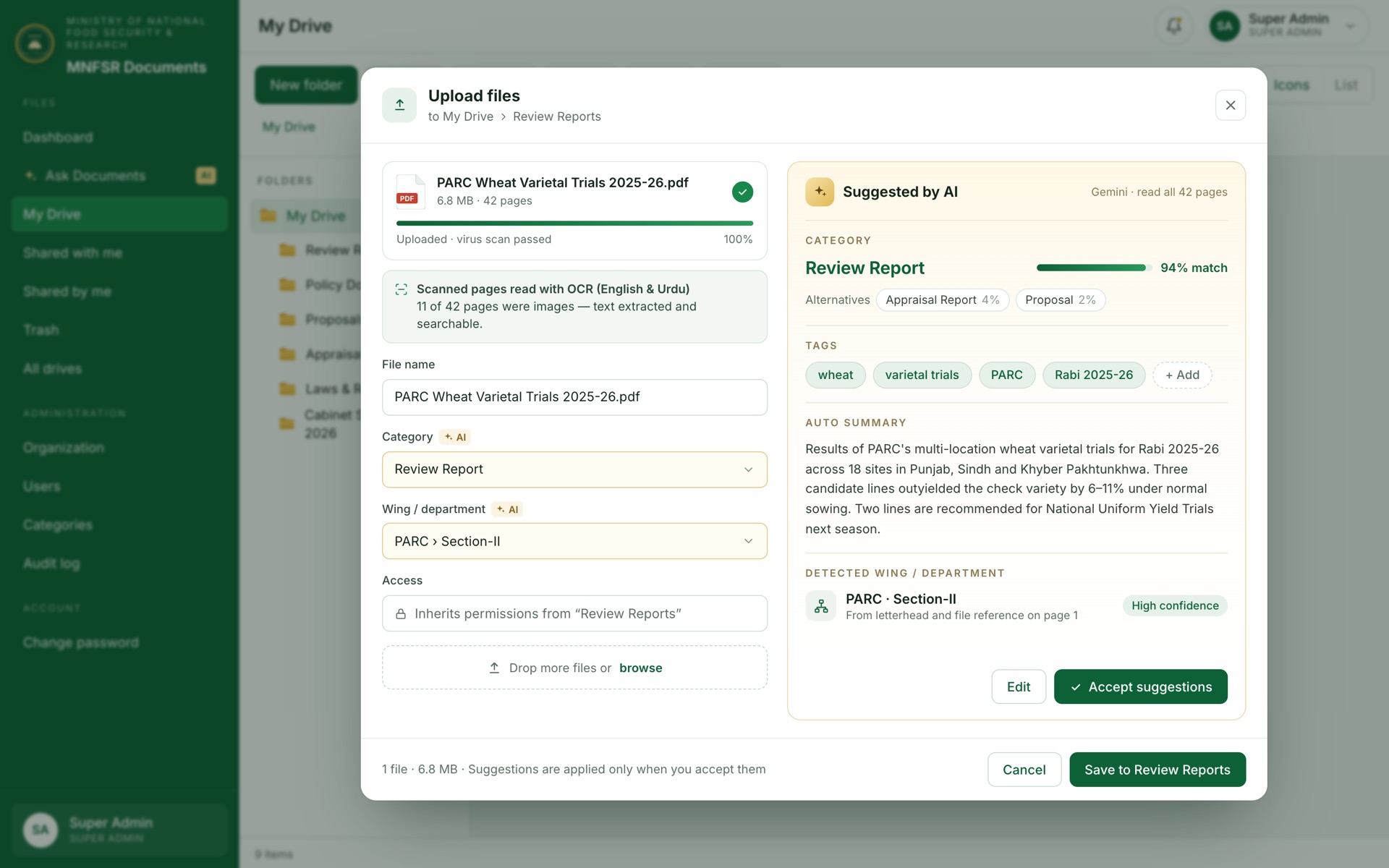Click the upload arrow icon in dialog header
The height and width of the screenshot is (868, 1389).
click(x=399, y=105)
